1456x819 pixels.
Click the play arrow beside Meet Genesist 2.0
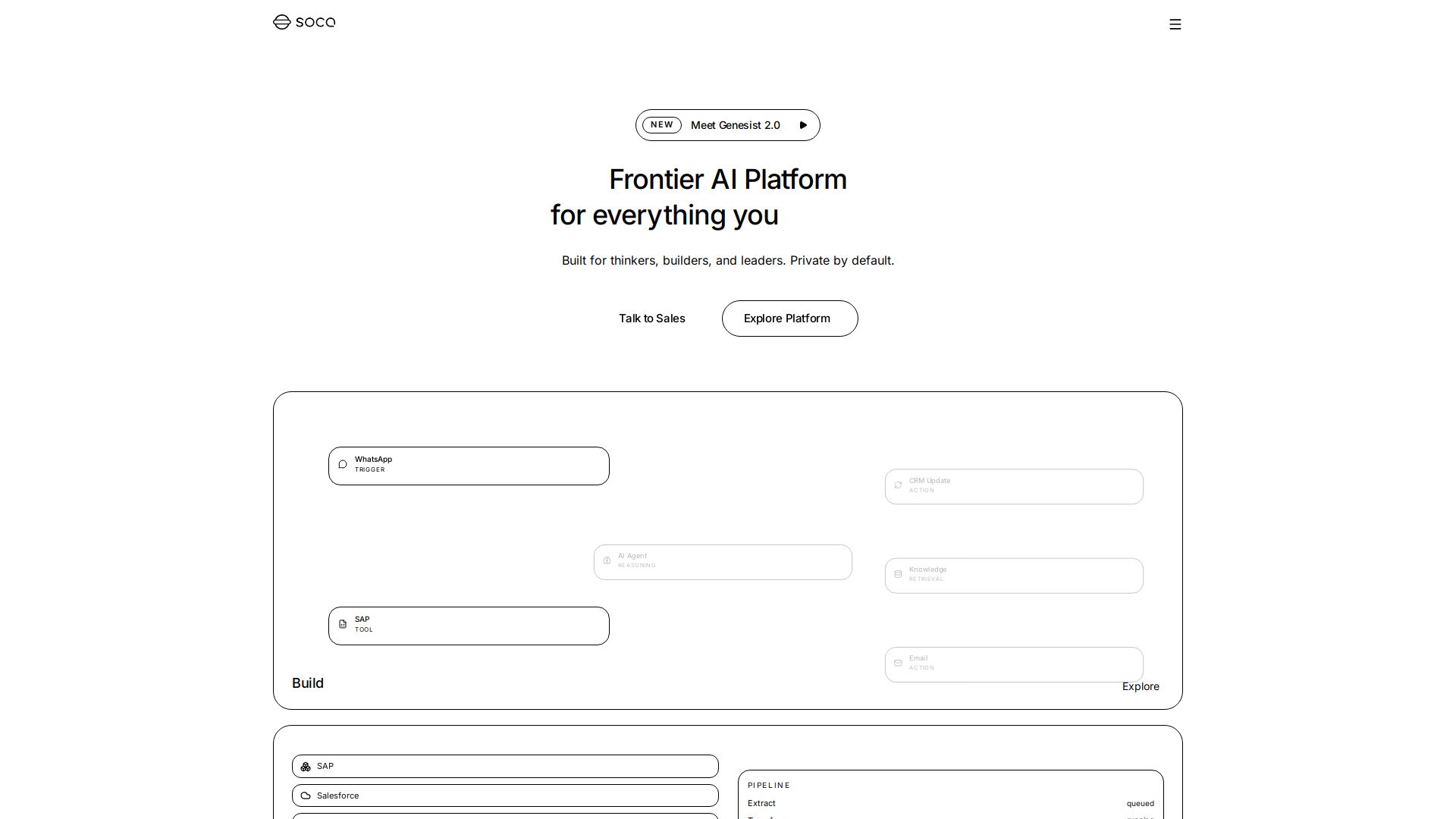tap(803, 125)
